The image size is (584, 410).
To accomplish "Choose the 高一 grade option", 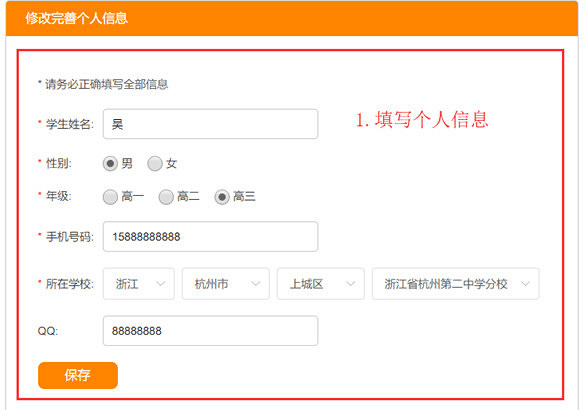I will click(110, 197).
